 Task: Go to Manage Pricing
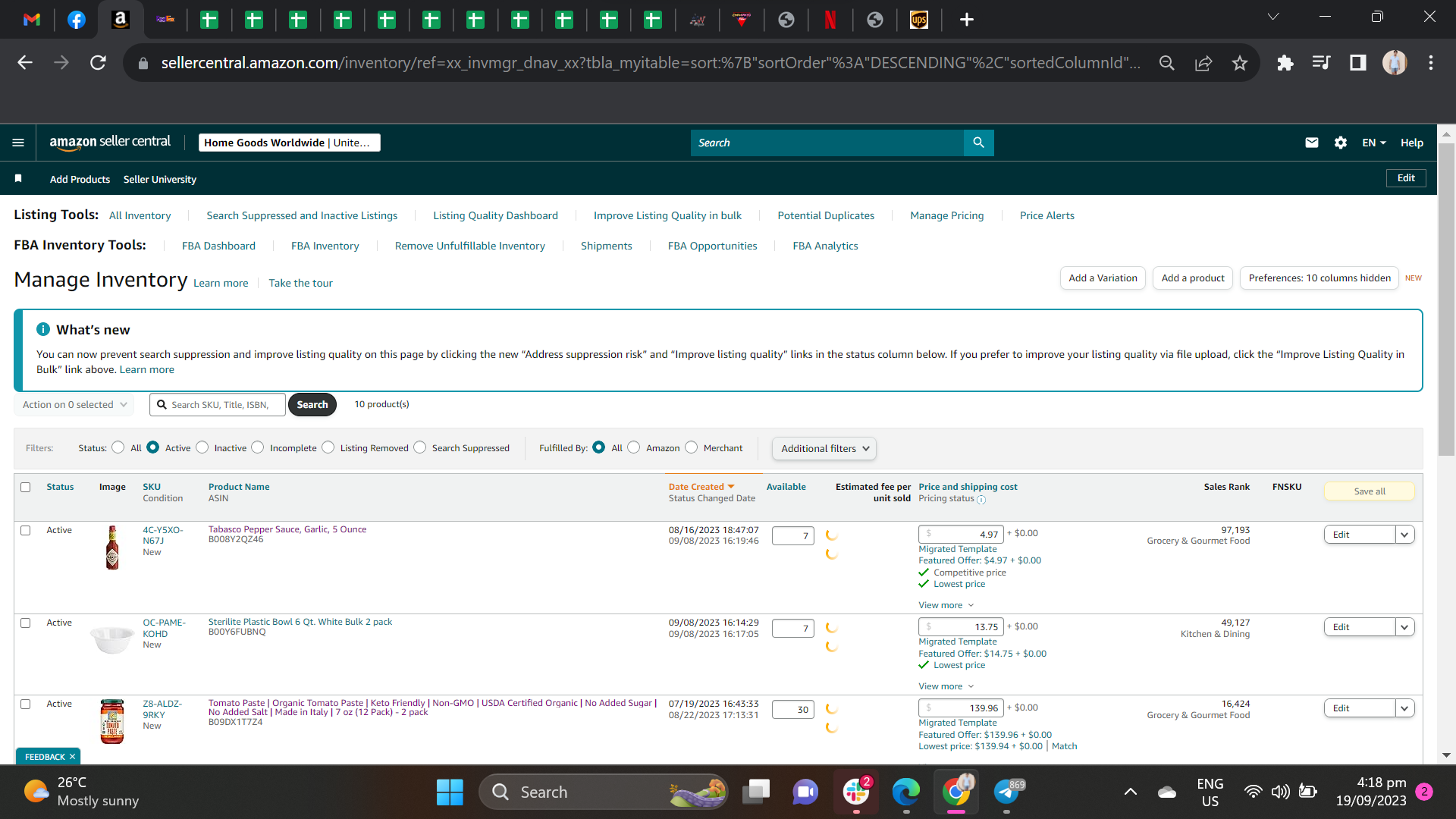[946, 215]
